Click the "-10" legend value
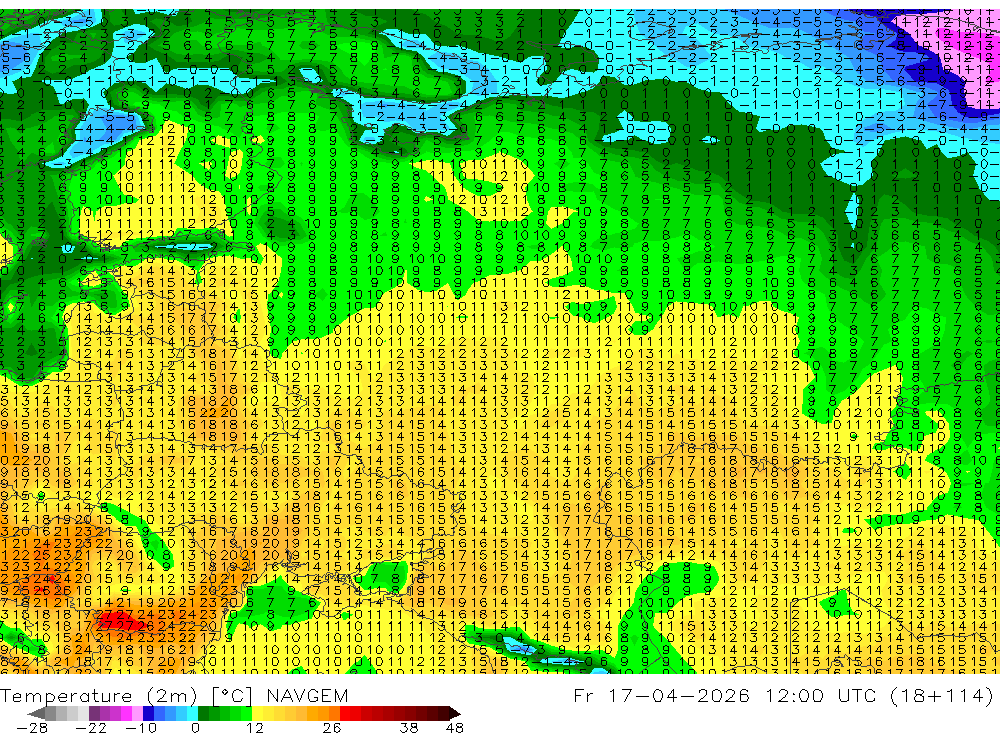 click(x=140, y=728)
